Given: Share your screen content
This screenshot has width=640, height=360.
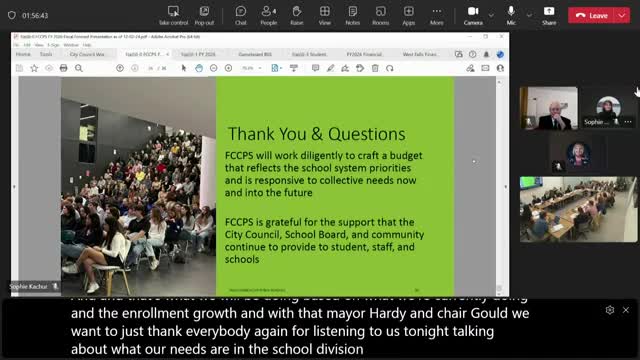Looking at the screenshot, I should 549,16.
